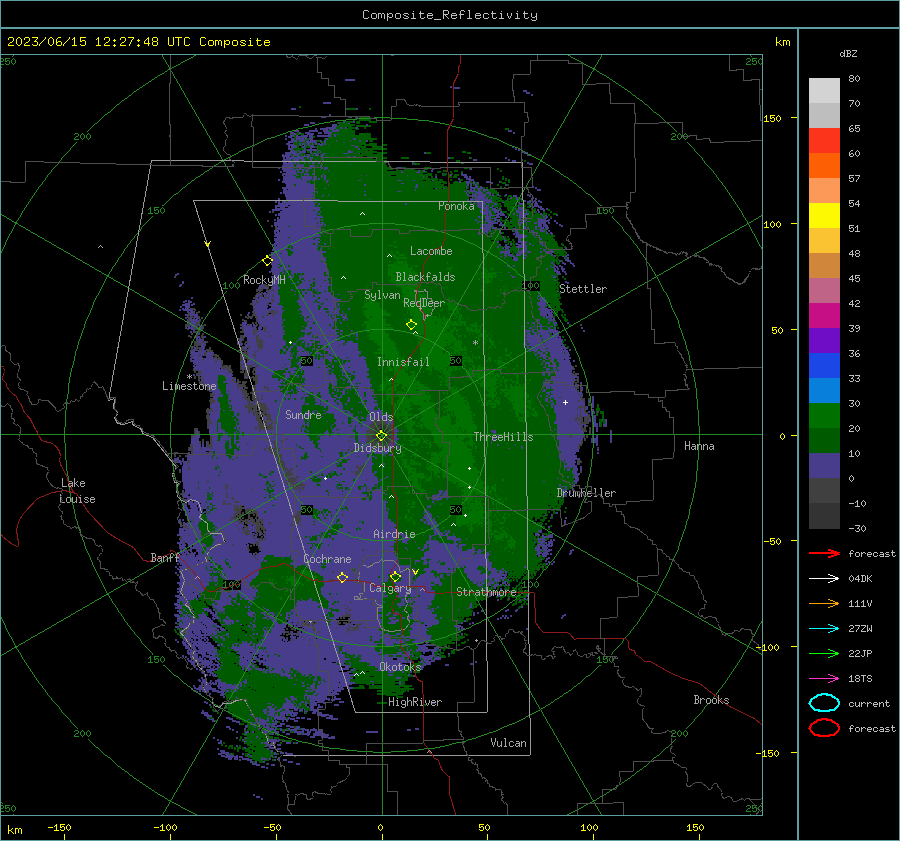Click the yellow diamond marker beside RockyMH
Screen dimensions: 900x841
[x=267, y=261]
